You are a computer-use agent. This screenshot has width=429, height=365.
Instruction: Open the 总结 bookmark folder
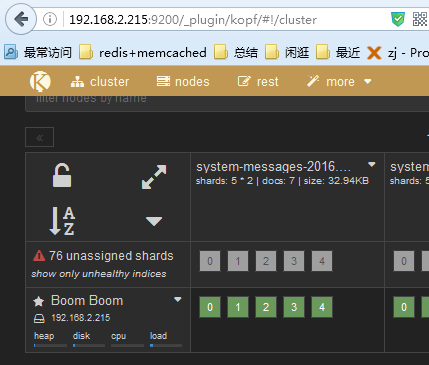(236, 52)
